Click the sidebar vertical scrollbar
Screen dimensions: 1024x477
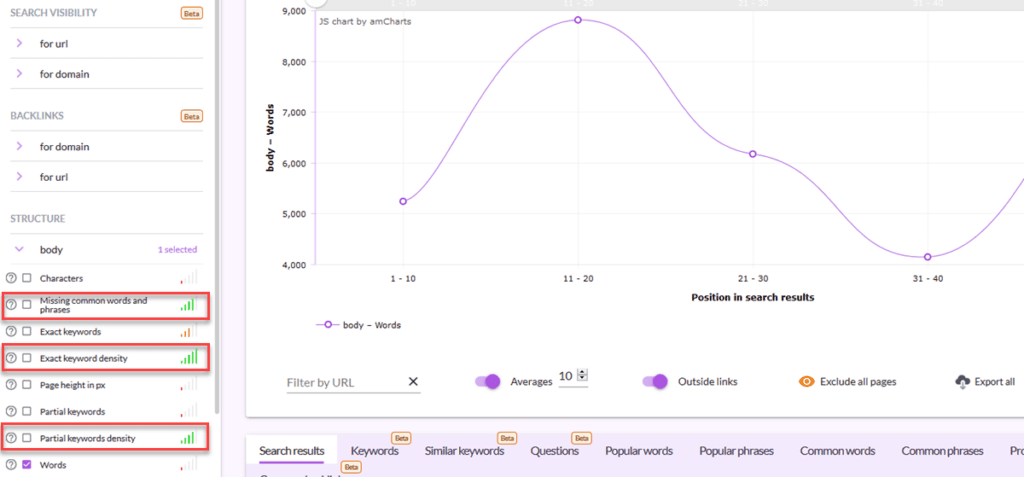(217, 206)
